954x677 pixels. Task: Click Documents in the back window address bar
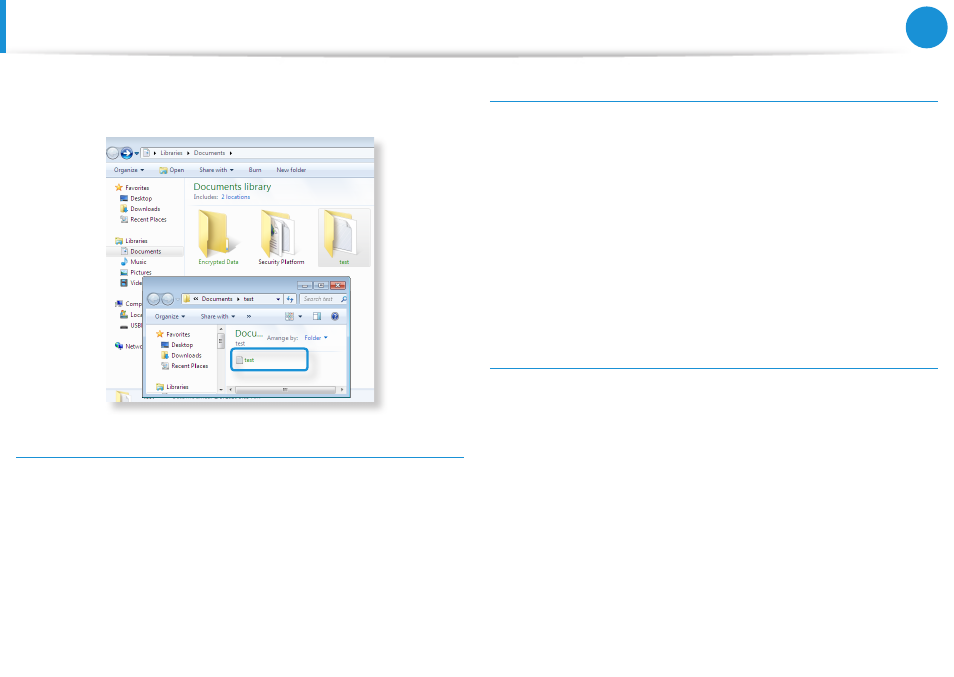click(209, 153)
